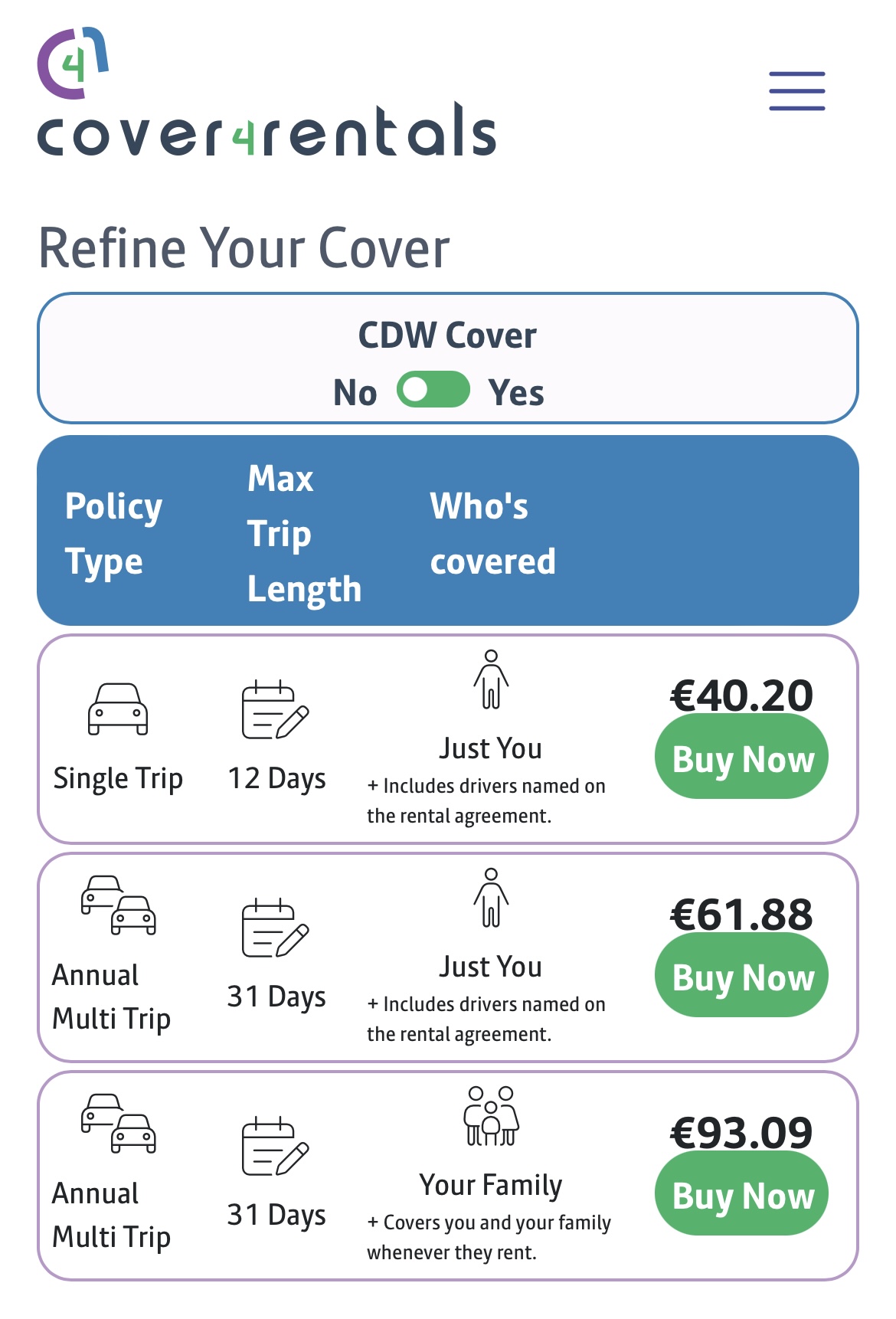Open the hamburger navigation menu

(x=796, y=91)
